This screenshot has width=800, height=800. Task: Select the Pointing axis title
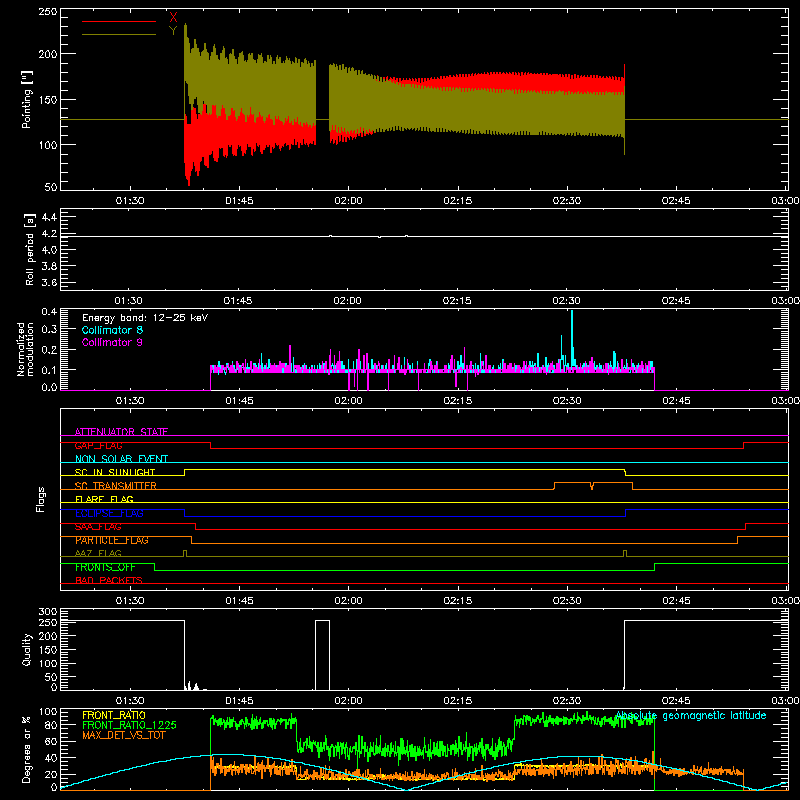pyautogui.click(x=27, y=99)
